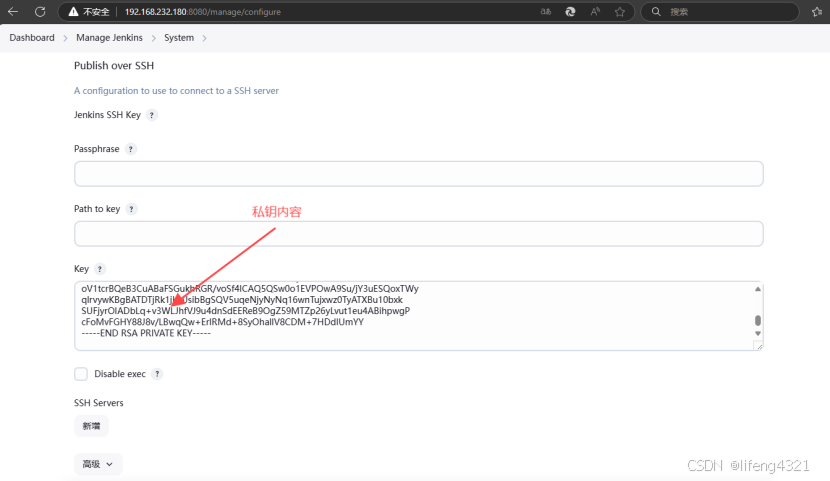Image resolution: width=830 pixels, height=481 pixels.
Task: Click Key textarea scroll up arrow
Action: click(x=757, y=288)
